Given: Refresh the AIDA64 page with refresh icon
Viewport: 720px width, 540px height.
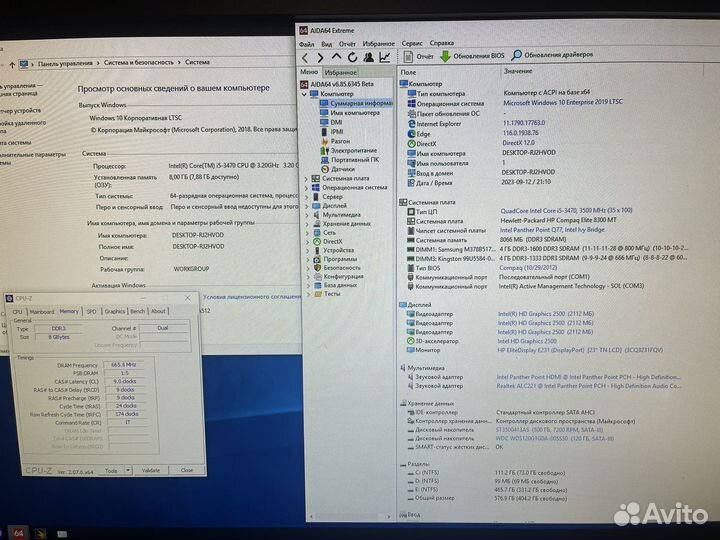Looking at the screenshot, I should point(352,57).
